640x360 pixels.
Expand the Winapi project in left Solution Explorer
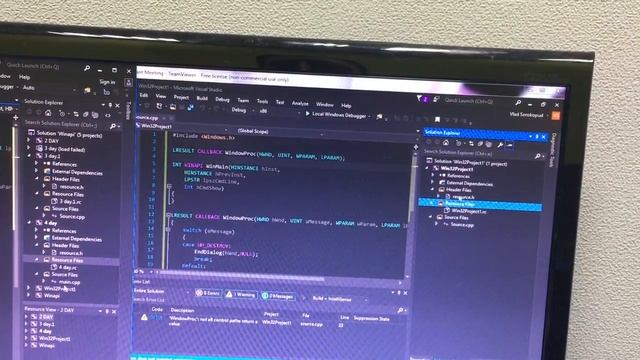(x=29, y=296)
